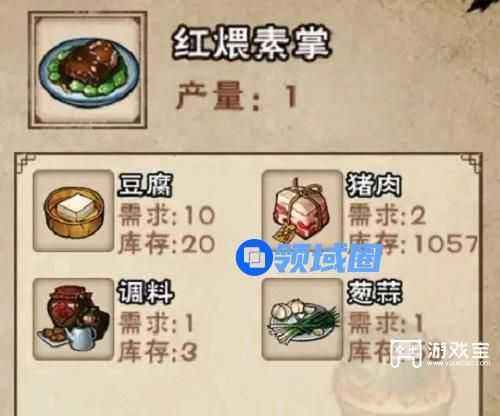Select the seasoning jar icon
Image resolution: width=500 pixels, height=416 pixels.
[x=74, y=319]
